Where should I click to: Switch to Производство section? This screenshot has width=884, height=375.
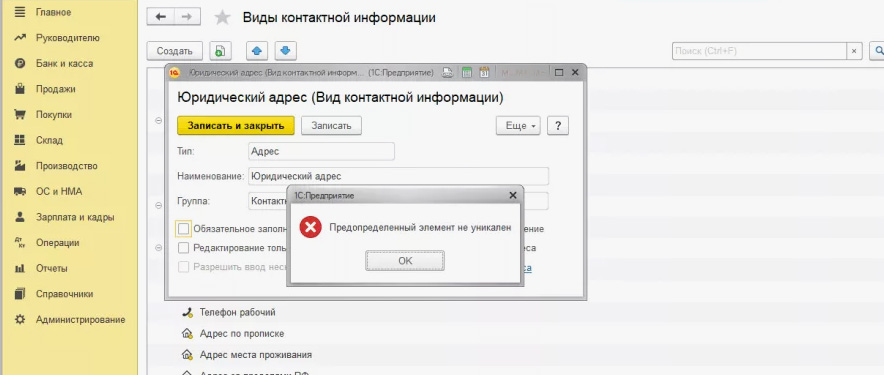pyautogui.click(x=67, y=166)
